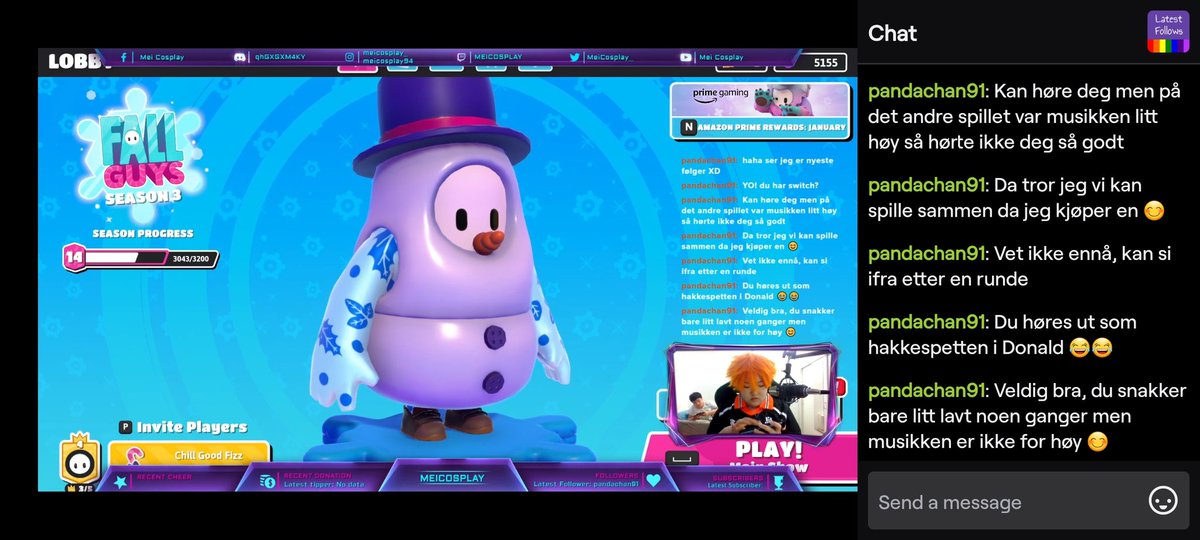Click the Recent Donation coin icon
The image size is (1200, 540).
(x=268, y=481)
